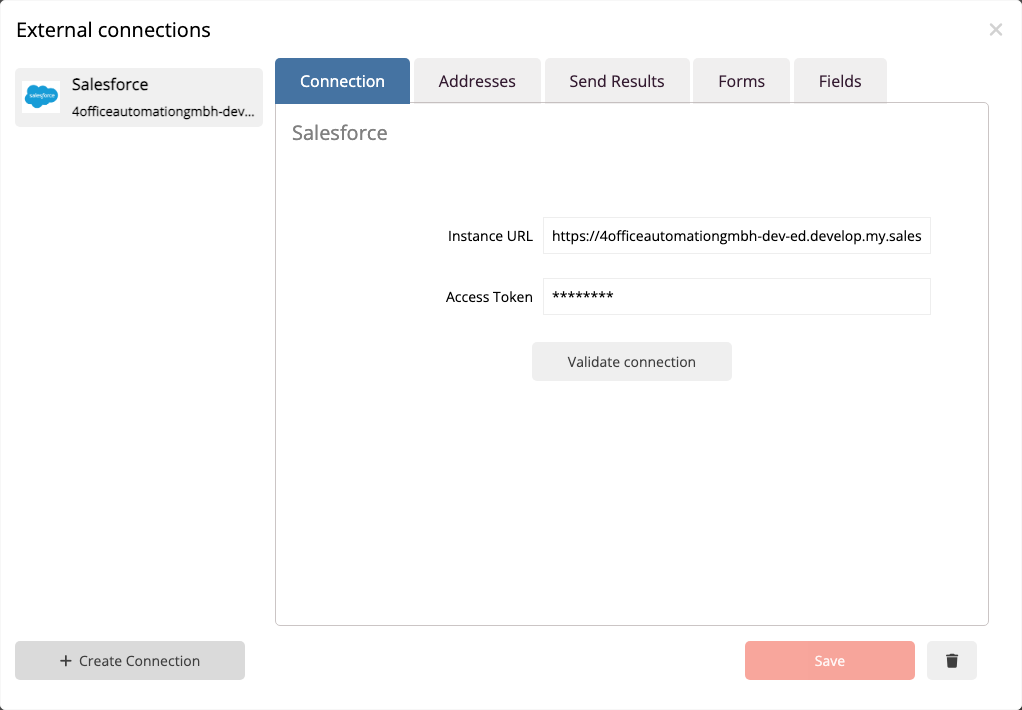This screenshot has height=710, width=1022.
Task: Click the External connections title
Action: (x=113, y=30)
